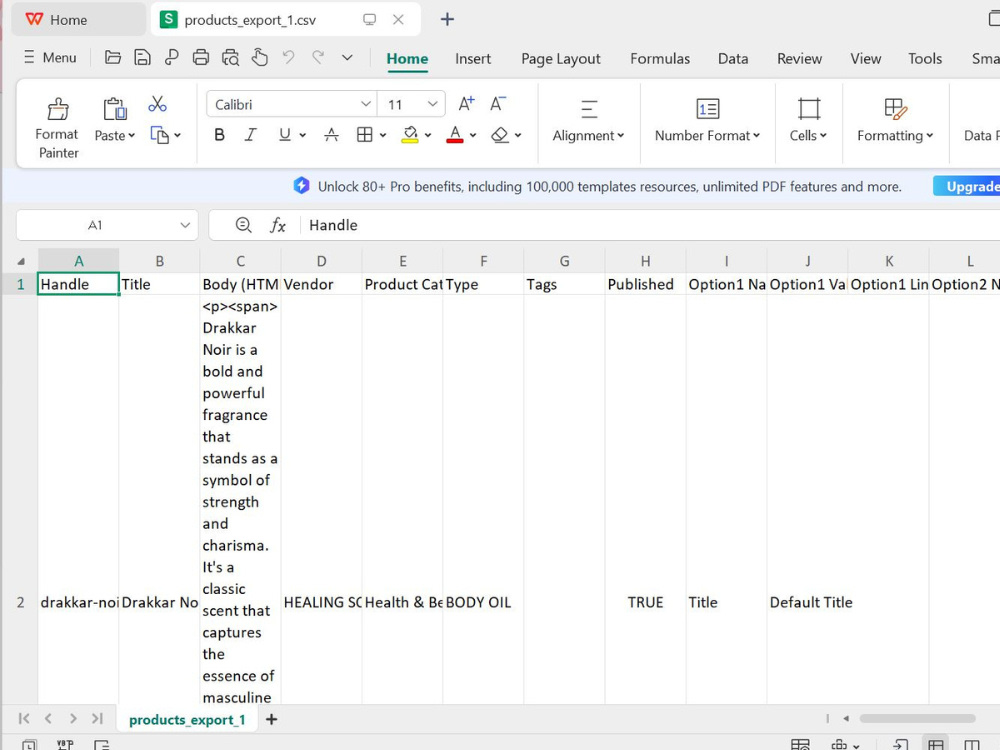Screen dimensions: 1000x750
Task: Open the file folder icon in quick toolbar
Action: tap(113, 58)
